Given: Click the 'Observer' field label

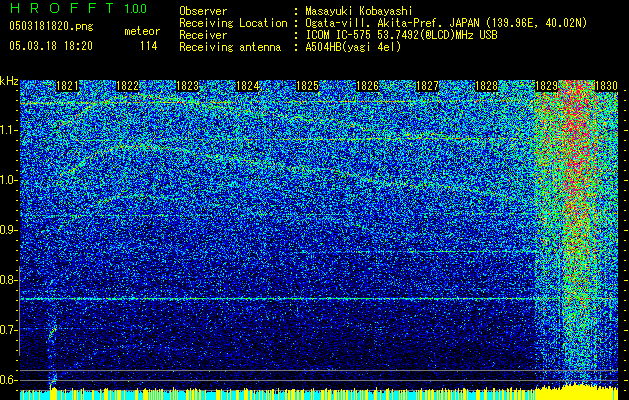Looking at the screenshot, I should tap(203, 11).
